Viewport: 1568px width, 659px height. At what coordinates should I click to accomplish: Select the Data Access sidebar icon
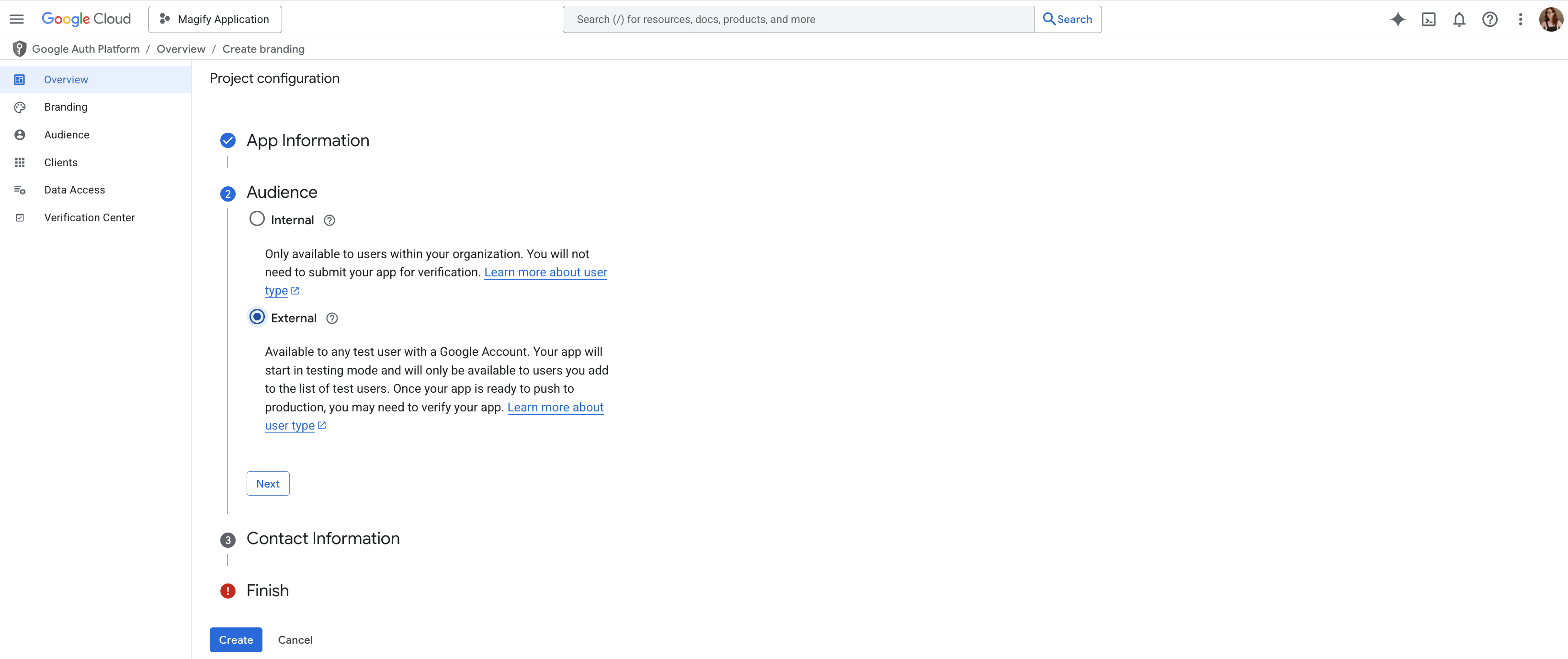(20, 189)
